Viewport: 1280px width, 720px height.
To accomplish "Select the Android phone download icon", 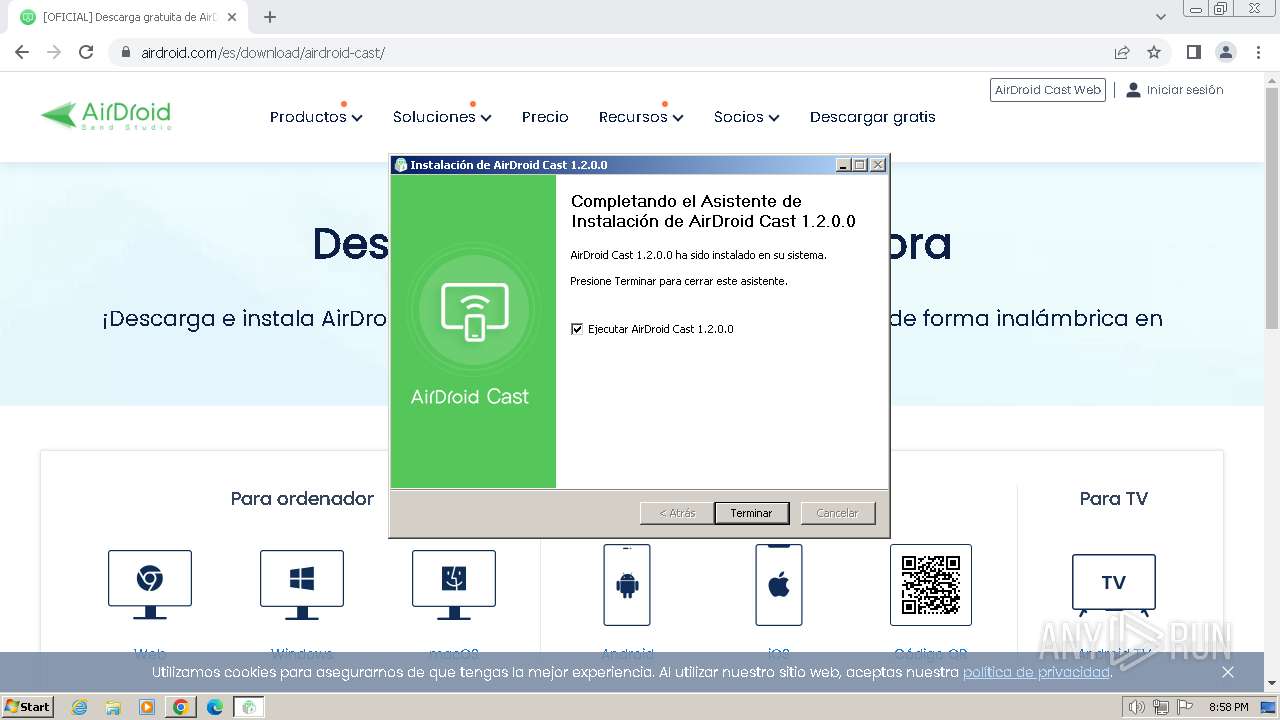I will tap(627, 585).
